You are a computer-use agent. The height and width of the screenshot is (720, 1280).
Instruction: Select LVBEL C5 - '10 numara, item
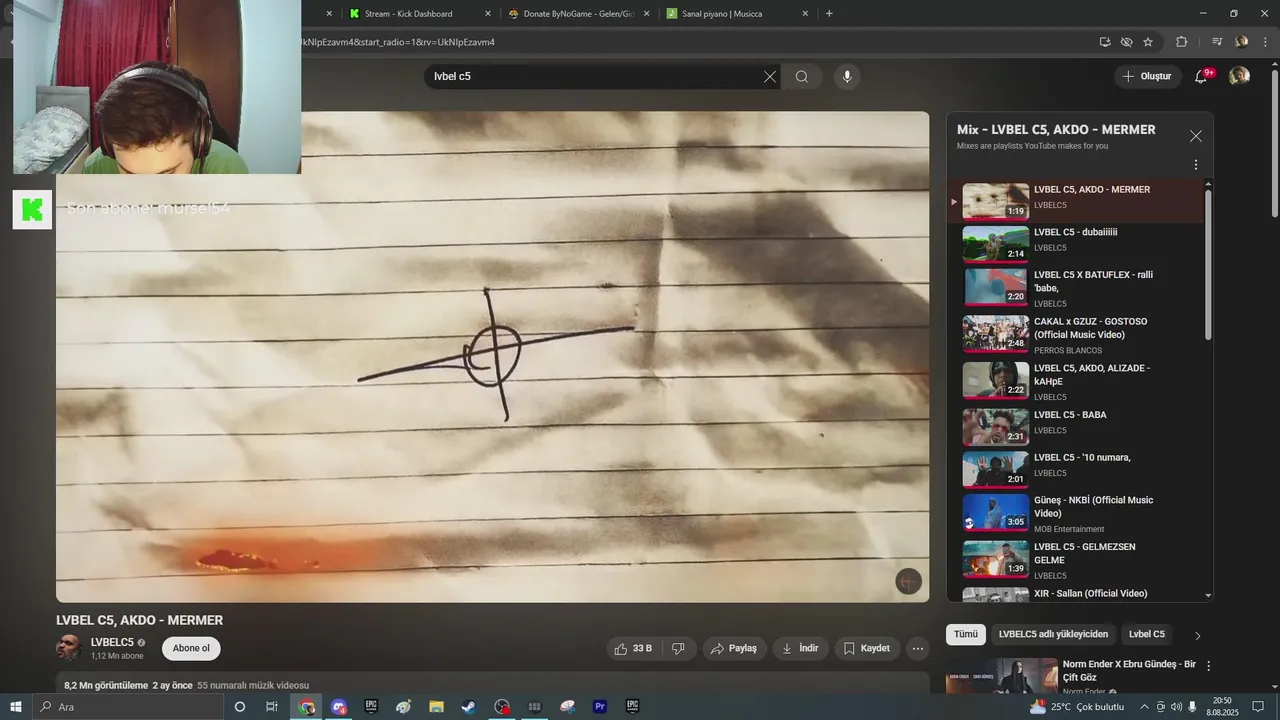point(1075,469)
